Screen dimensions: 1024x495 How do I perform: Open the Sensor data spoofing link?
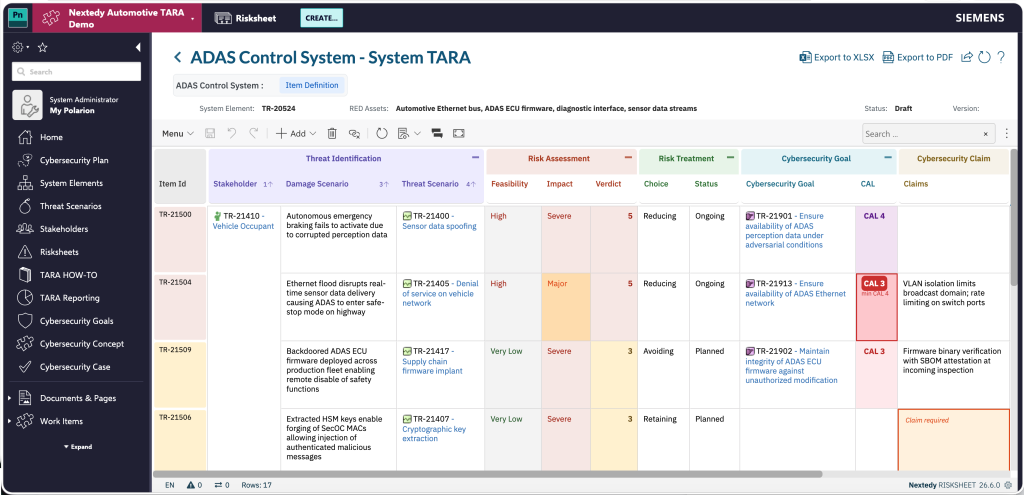(x=439, y=226)
